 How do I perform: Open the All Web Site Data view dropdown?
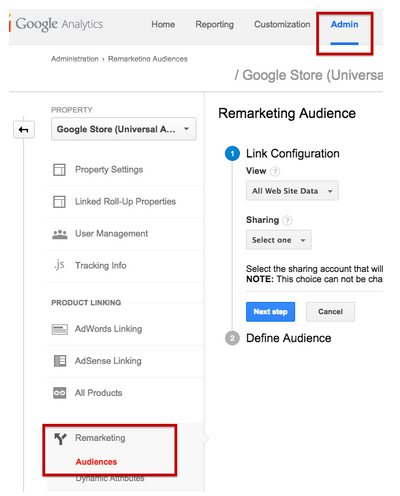coord(292,191)
